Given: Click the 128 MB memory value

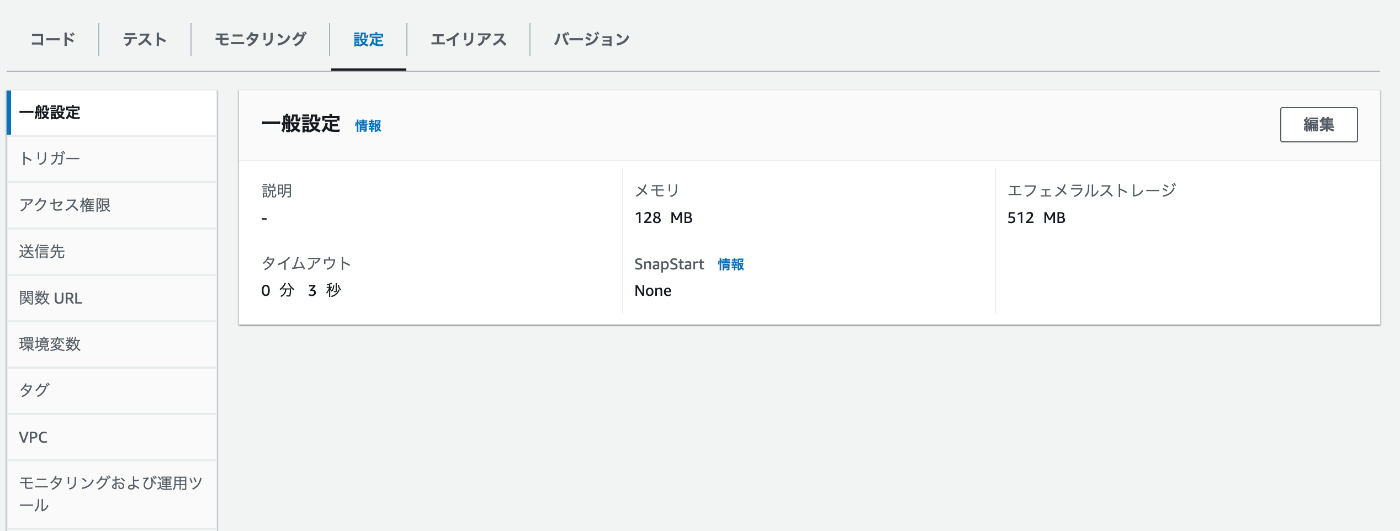Looking at the screenshot, I should (663, 218).
